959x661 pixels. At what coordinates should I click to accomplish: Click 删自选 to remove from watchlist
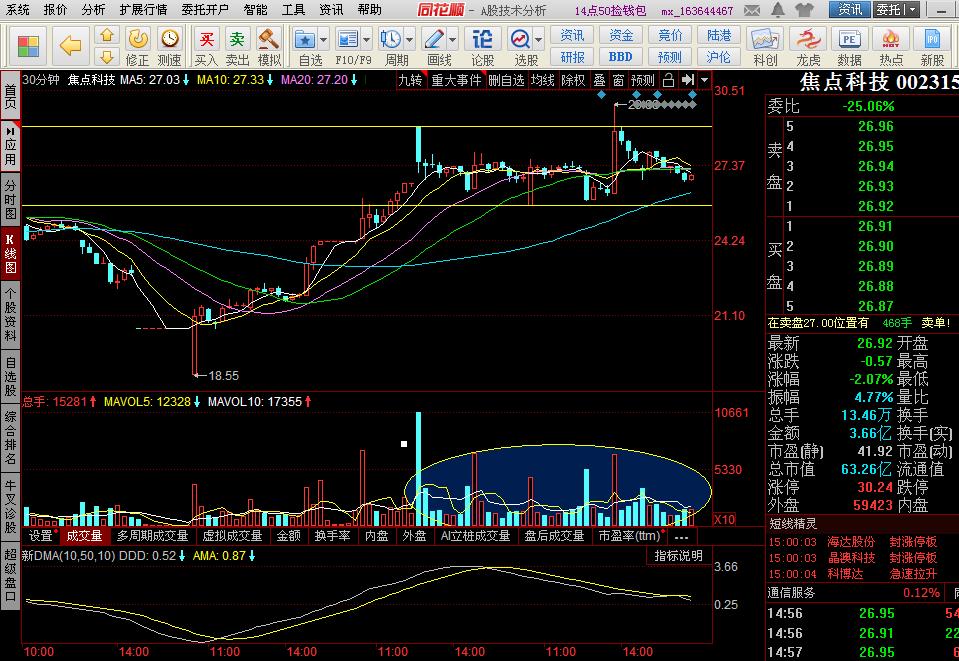506,80
